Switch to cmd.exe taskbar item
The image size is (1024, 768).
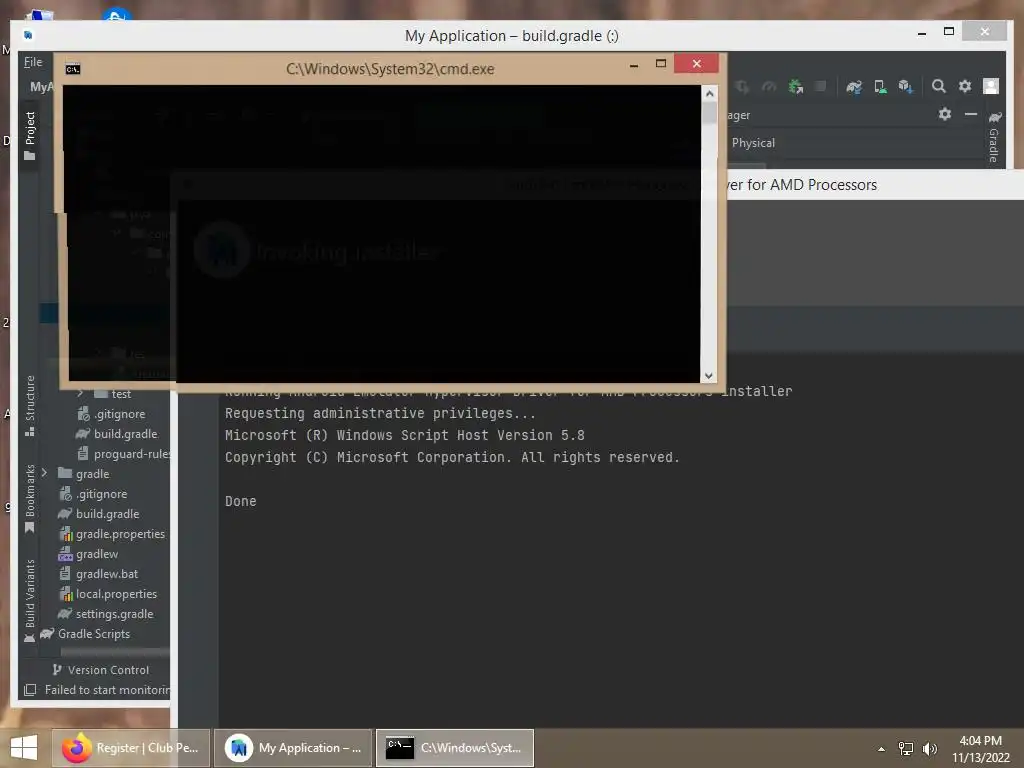[455, 748]
